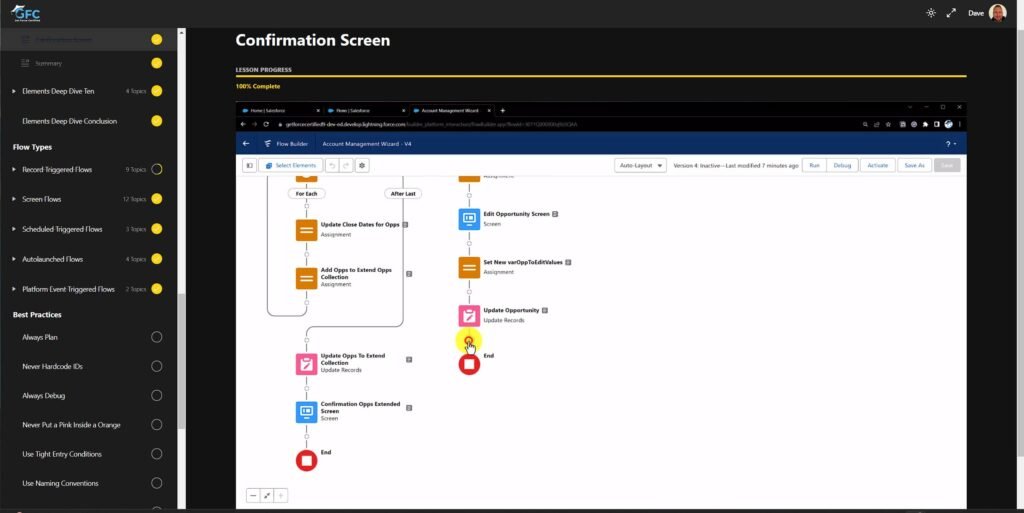Click Flow Builder back arrow
1024x513 pixels.
coord(246,144)
